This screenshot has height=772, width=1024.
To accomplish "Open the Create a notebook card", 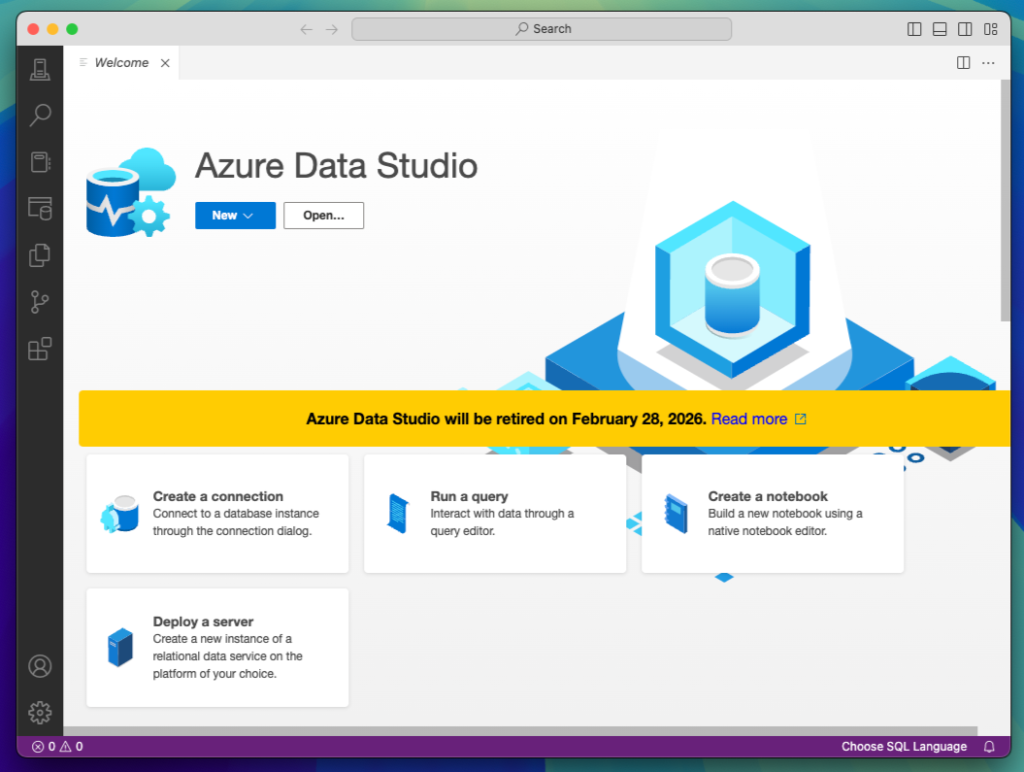I will coord(773,514).
